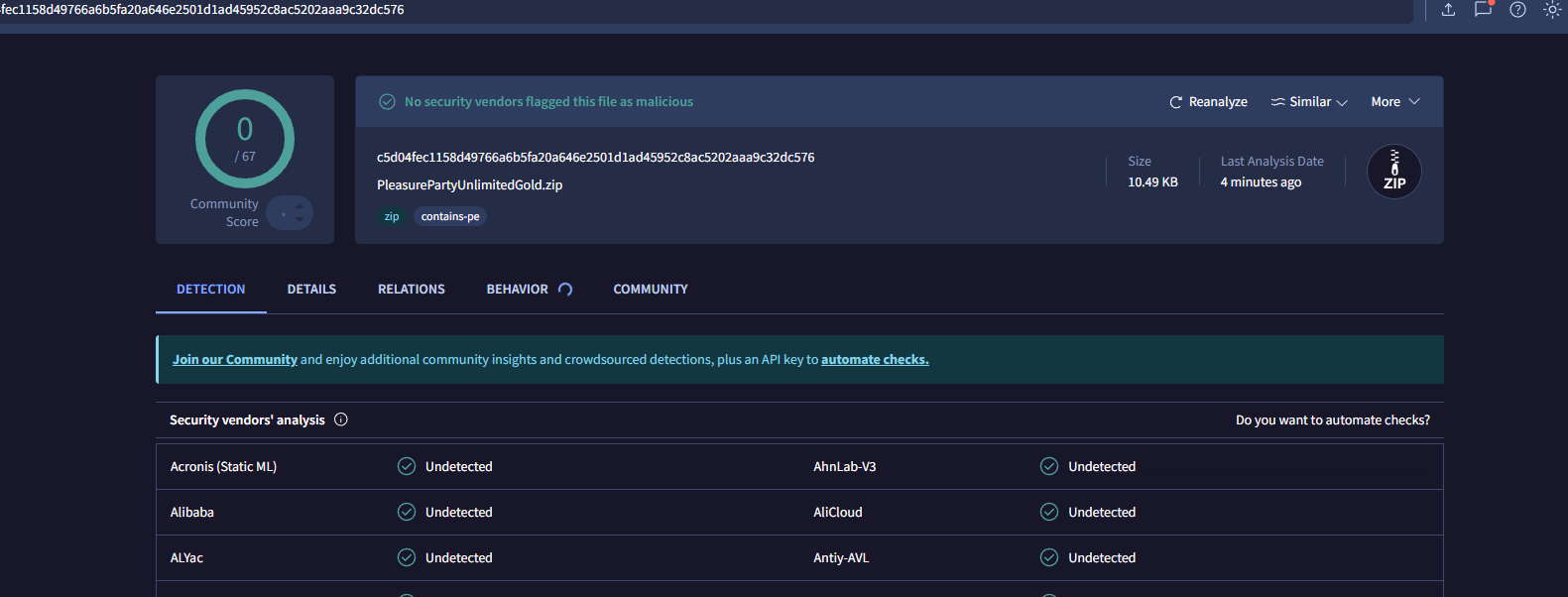Viewport: 1568px width, 597px height.
Task: Expand the Similar dropdown
Action: [1309, 102]
